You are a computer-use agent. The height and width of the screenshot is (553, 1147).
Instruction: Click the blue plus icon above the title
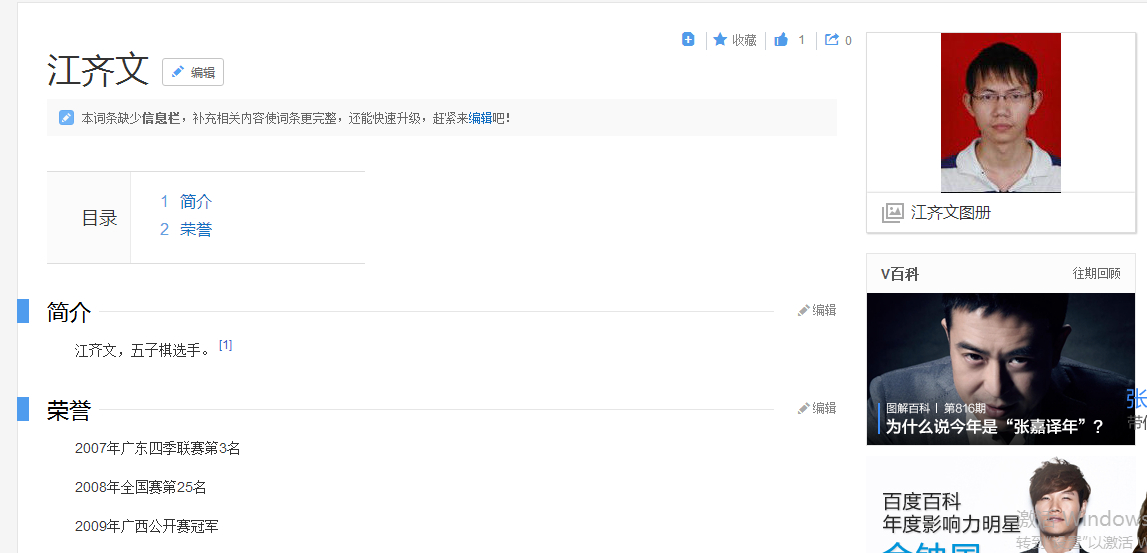click(x=688, y=39)
